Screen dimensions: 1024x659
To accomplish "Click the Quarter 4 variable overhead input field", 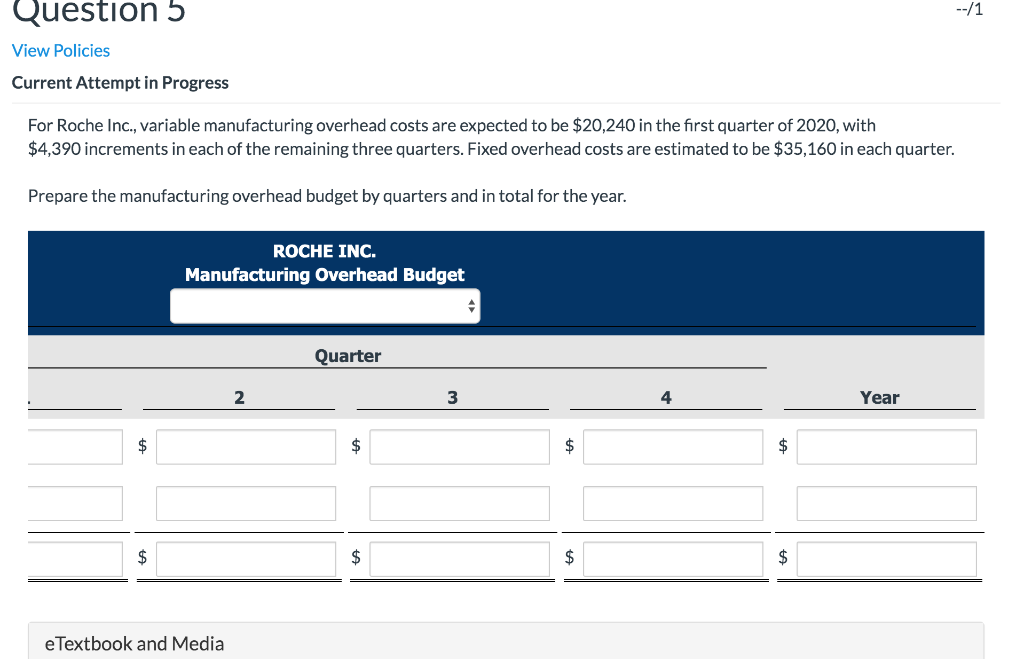I will click(672, 446).
